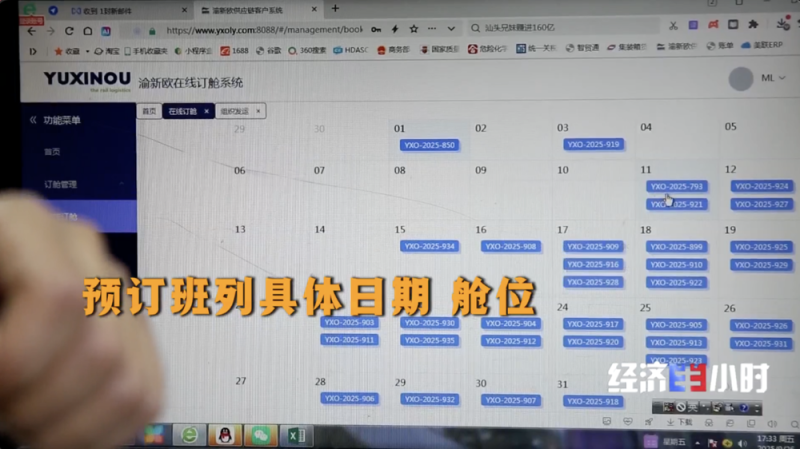Image resolution: width=800 pixels, height=449 pixels.
Task: Choose train YXO-2025-916 on day 17
Action: (593, 264)
